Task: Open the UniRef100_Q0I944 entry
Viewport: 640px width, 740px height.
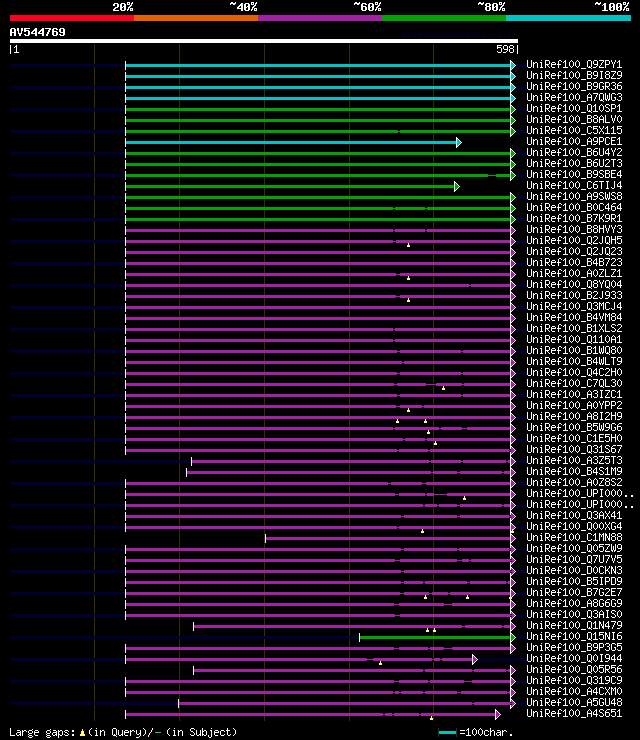Action: (574, 659)
